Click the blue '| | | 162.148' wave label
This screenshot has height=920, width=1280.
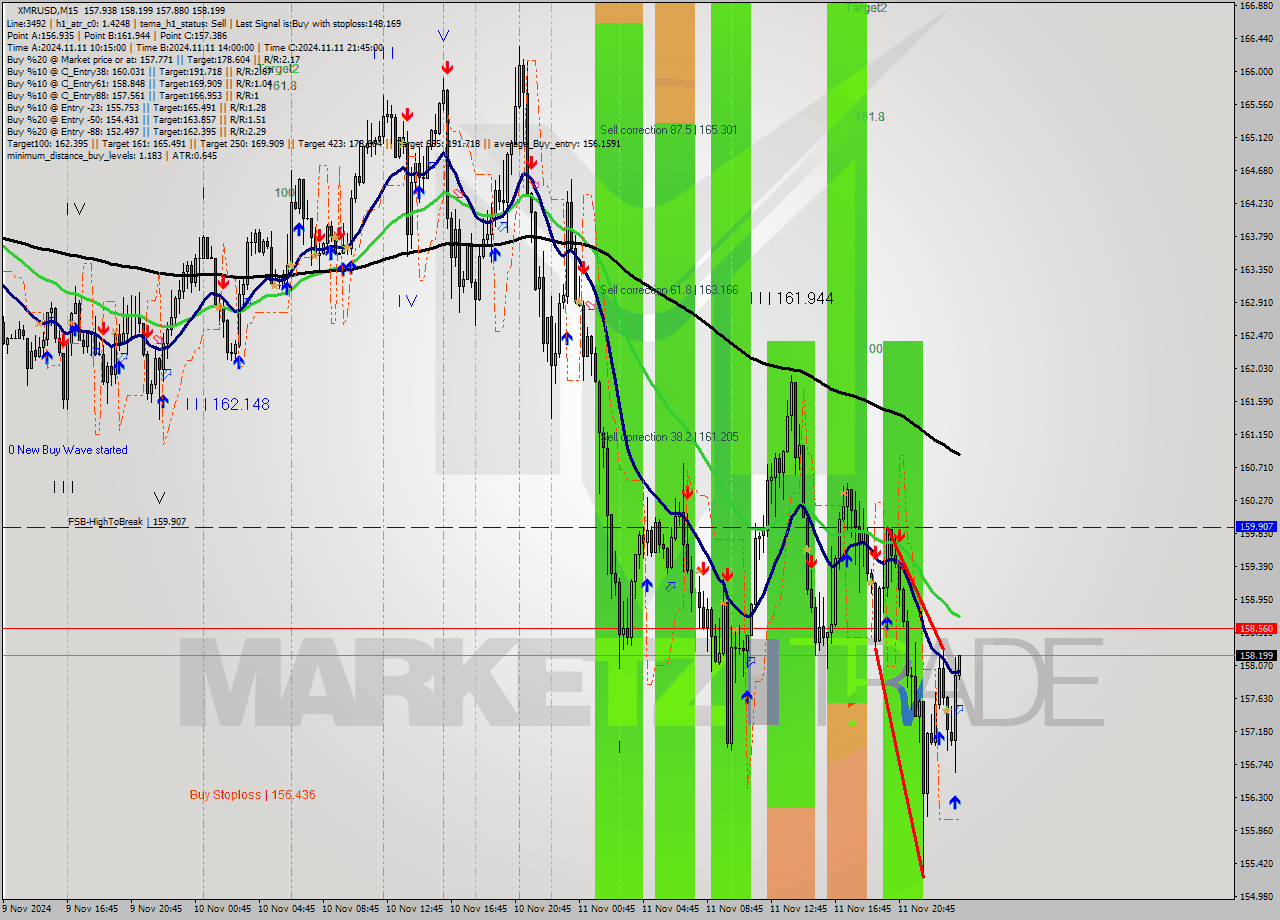(x=227, y=405)
